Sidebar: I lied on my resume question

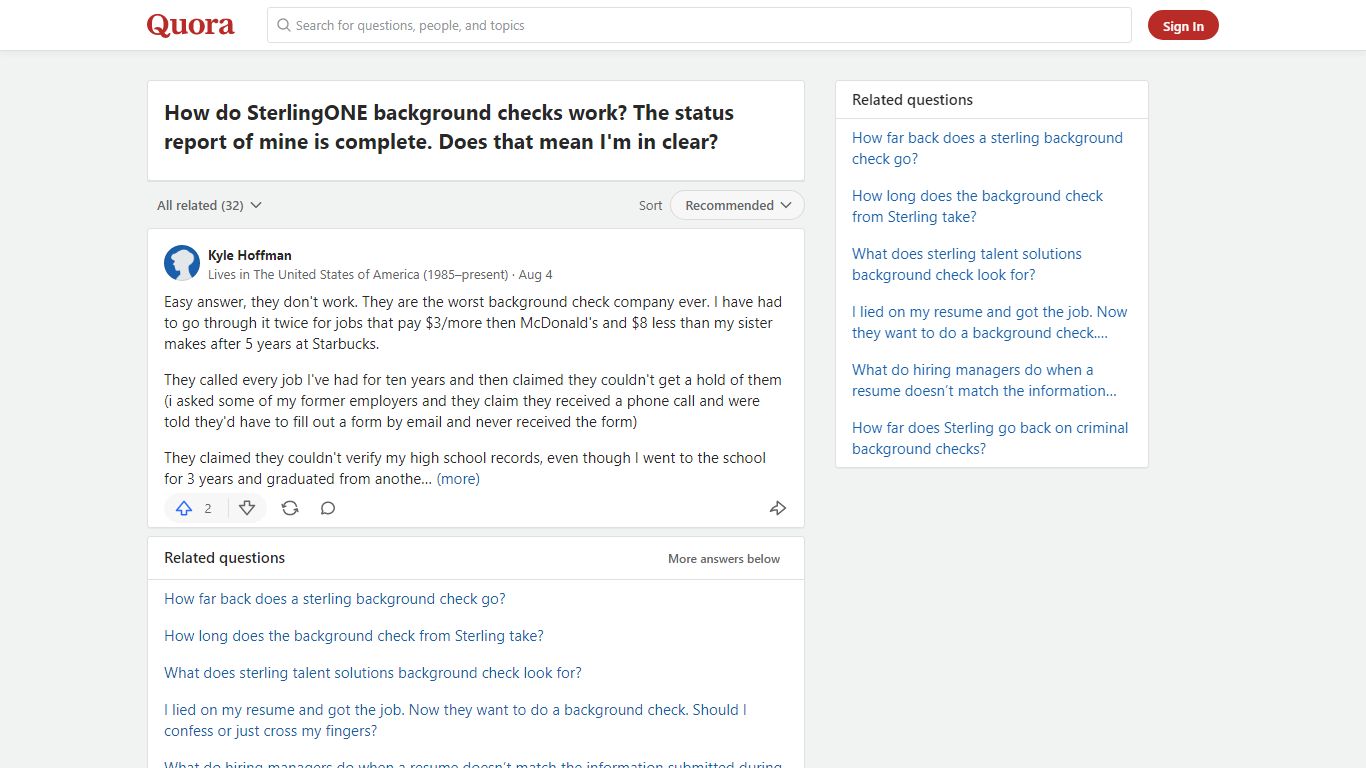coord(989,322)
